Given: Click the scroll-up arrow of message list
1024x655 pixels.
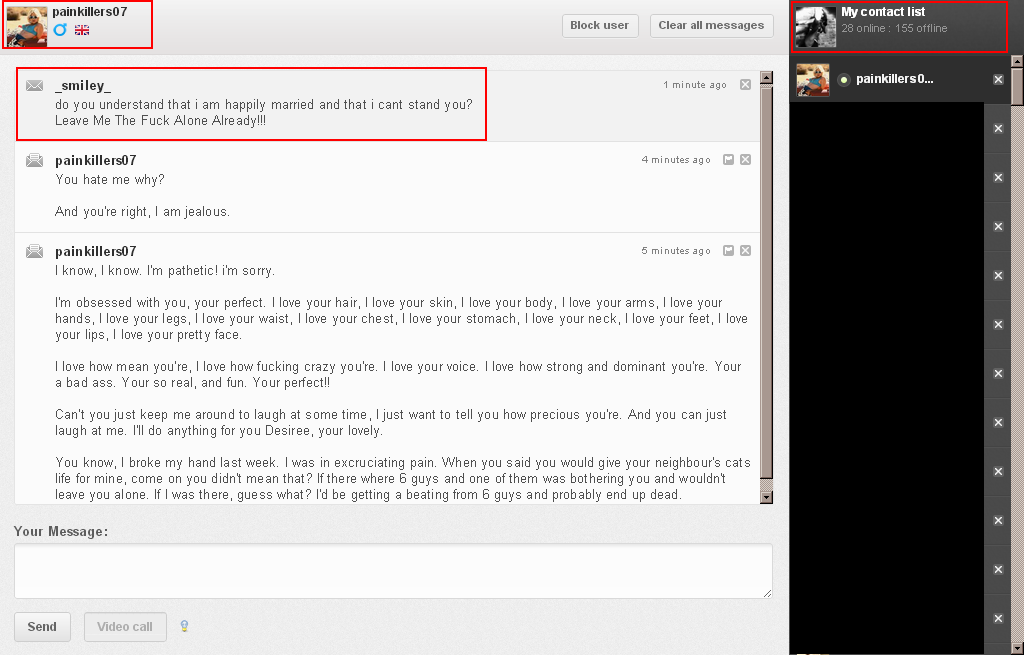Looking at the screenshot, I should pos(767,78).
